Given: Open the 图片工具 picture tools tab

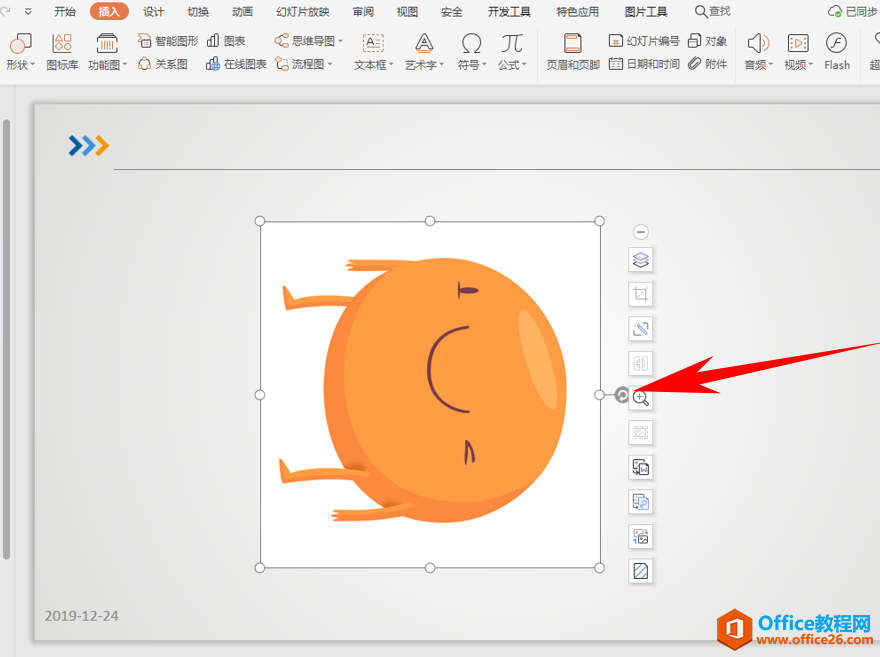Looking at the screenshot, I should coord(645,12).
